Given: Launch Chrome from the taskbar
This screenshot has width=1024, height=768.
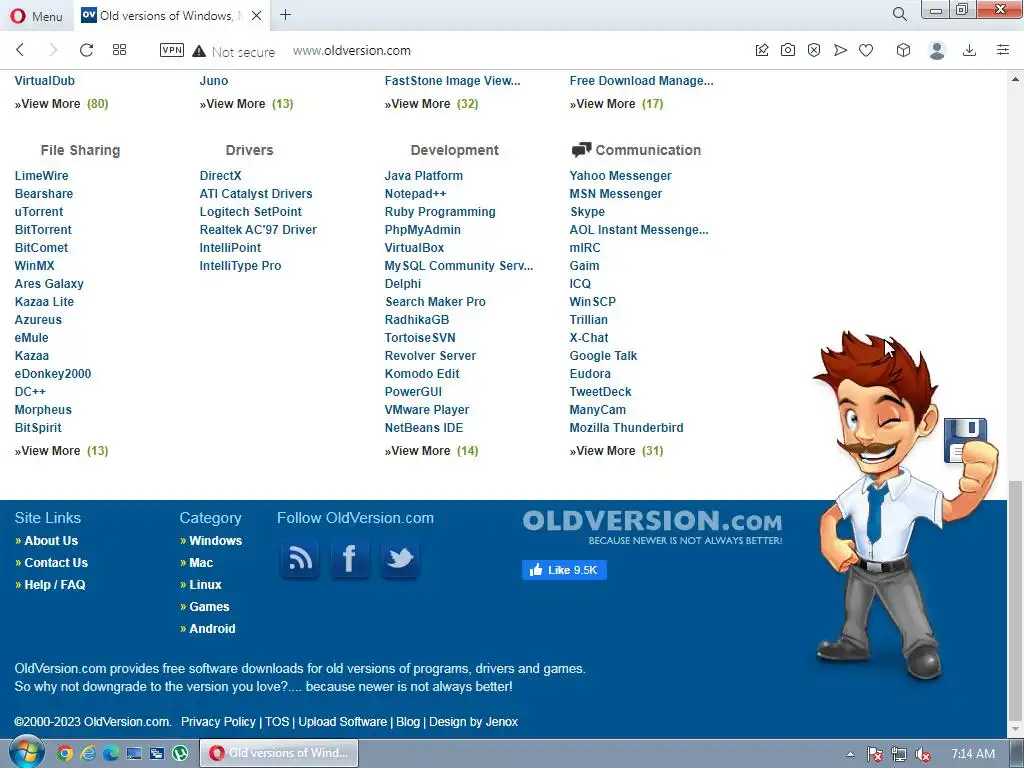Looking at the screenshot, I should pyautogui.click(x=65, y=754).
